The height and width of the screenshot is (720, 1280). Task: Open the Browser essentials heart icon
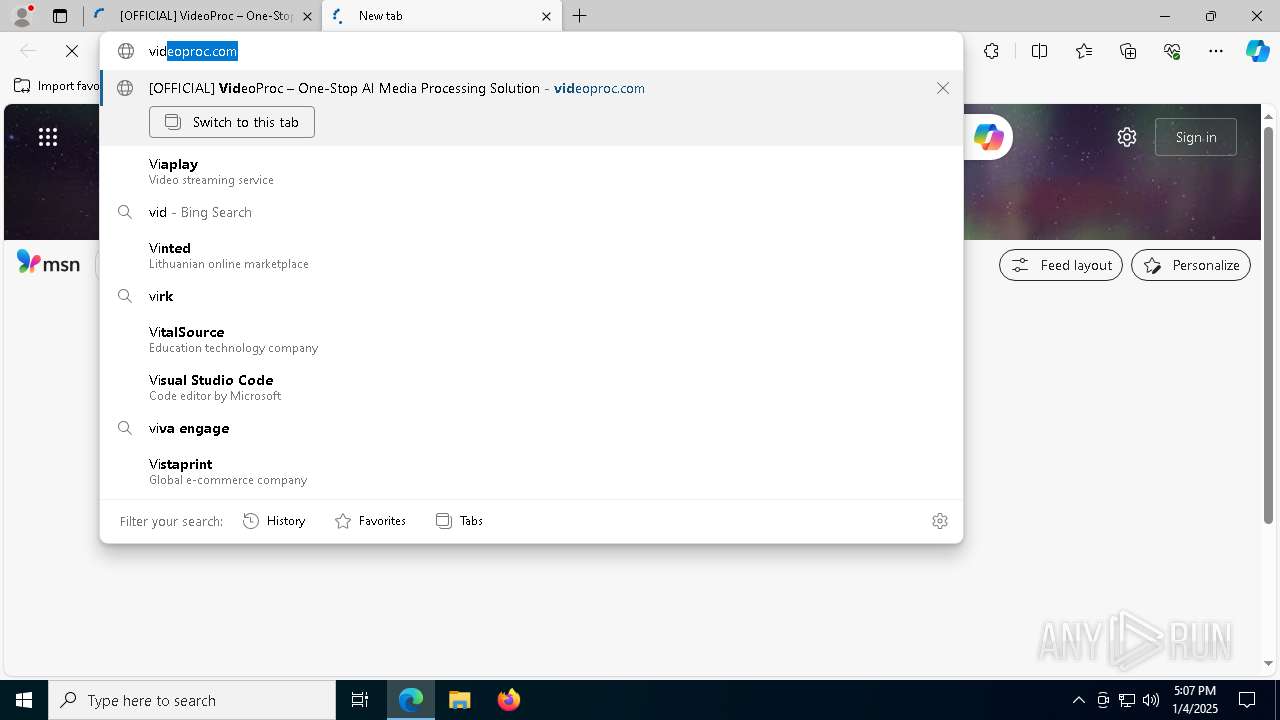pyautogui.click(x=1172, y=51)
